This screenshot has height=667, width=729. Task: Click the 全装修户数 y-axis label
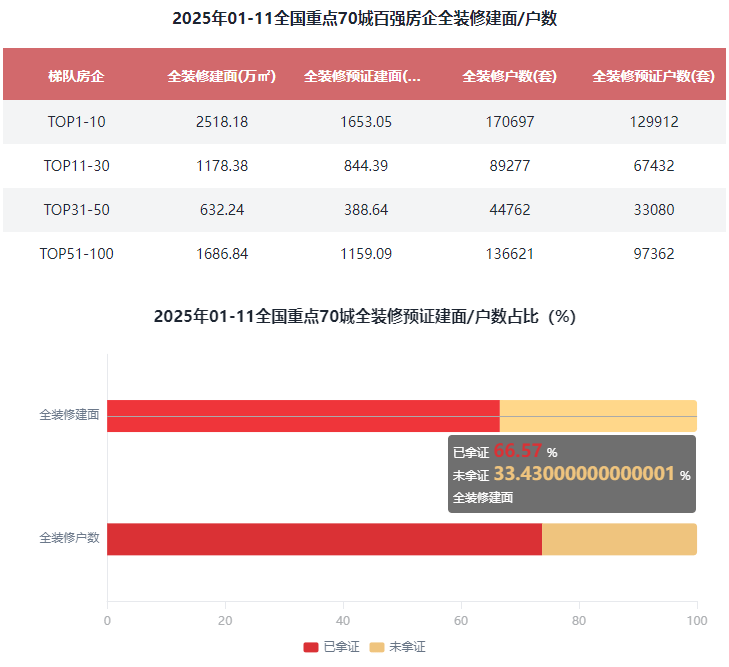(69, 538)
